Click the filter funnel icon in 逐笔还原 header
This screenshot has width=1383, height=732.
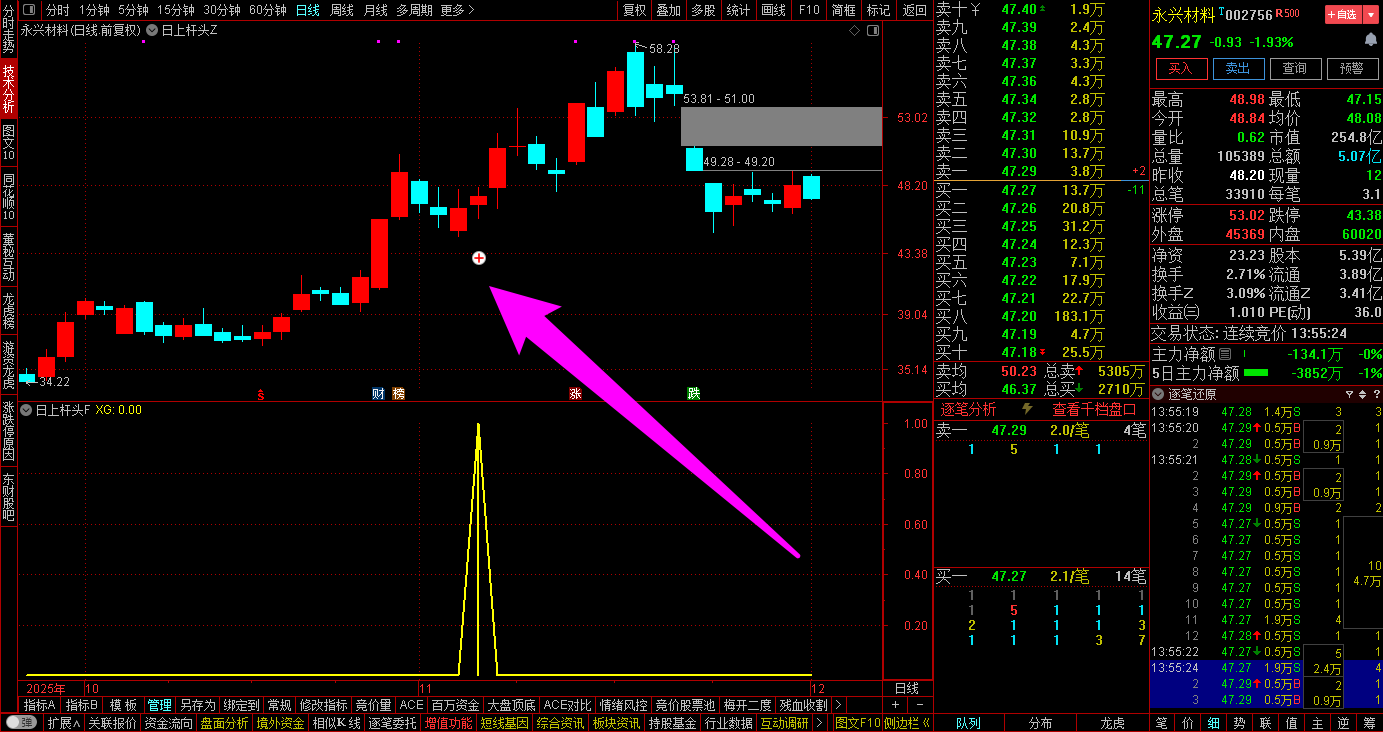point(1348,394)
